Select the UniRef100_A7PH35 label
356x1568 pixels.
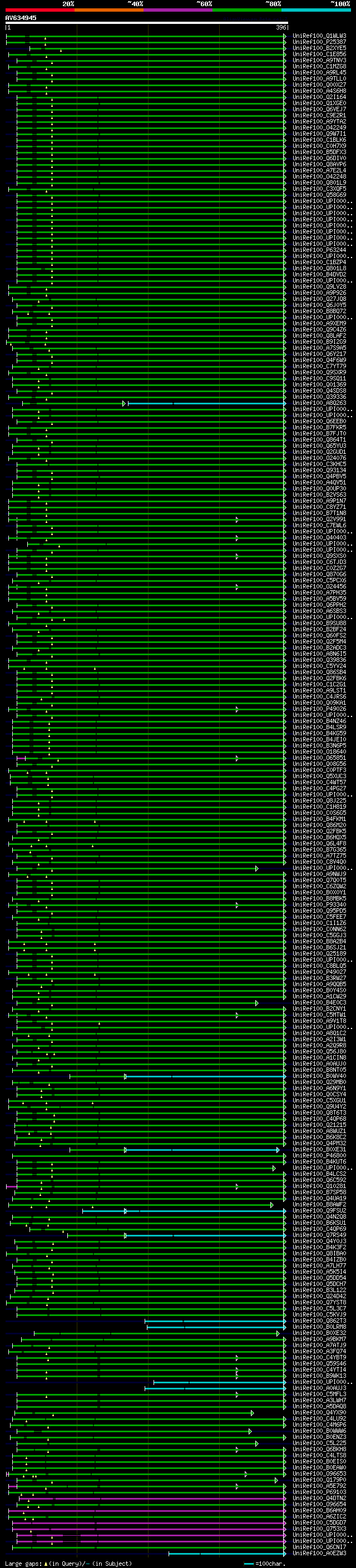319,592
